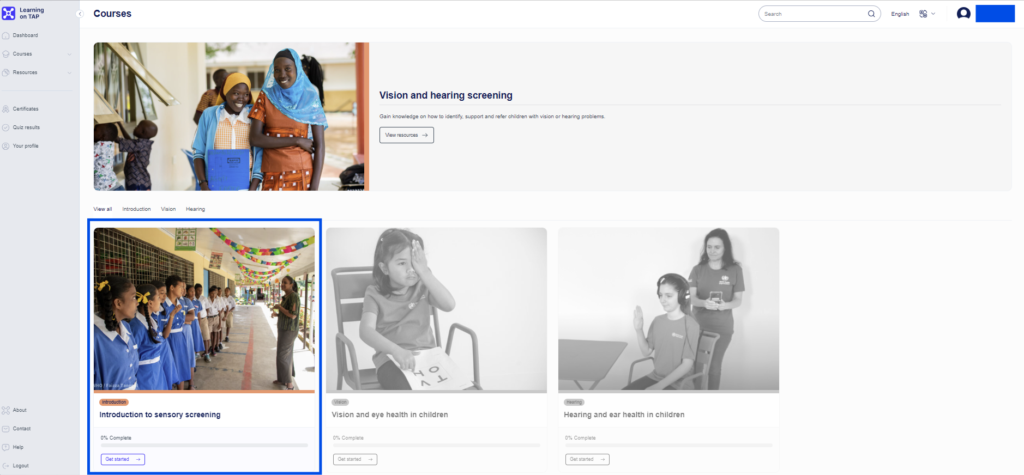Viewport: 1024px width, 475px height.
Task: Open the English language dropdown
Action: point(900,14)
